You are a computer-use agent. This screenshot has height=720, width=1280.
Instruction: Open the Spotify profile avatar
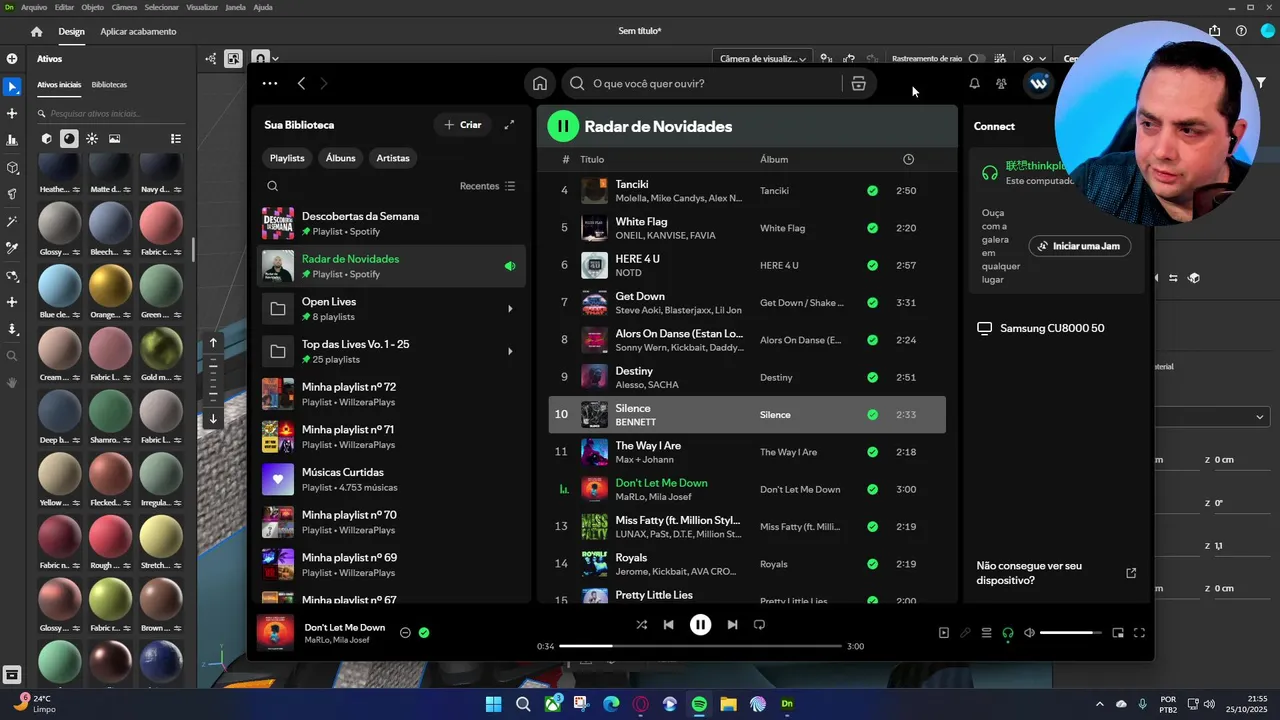pos(1039,84)
